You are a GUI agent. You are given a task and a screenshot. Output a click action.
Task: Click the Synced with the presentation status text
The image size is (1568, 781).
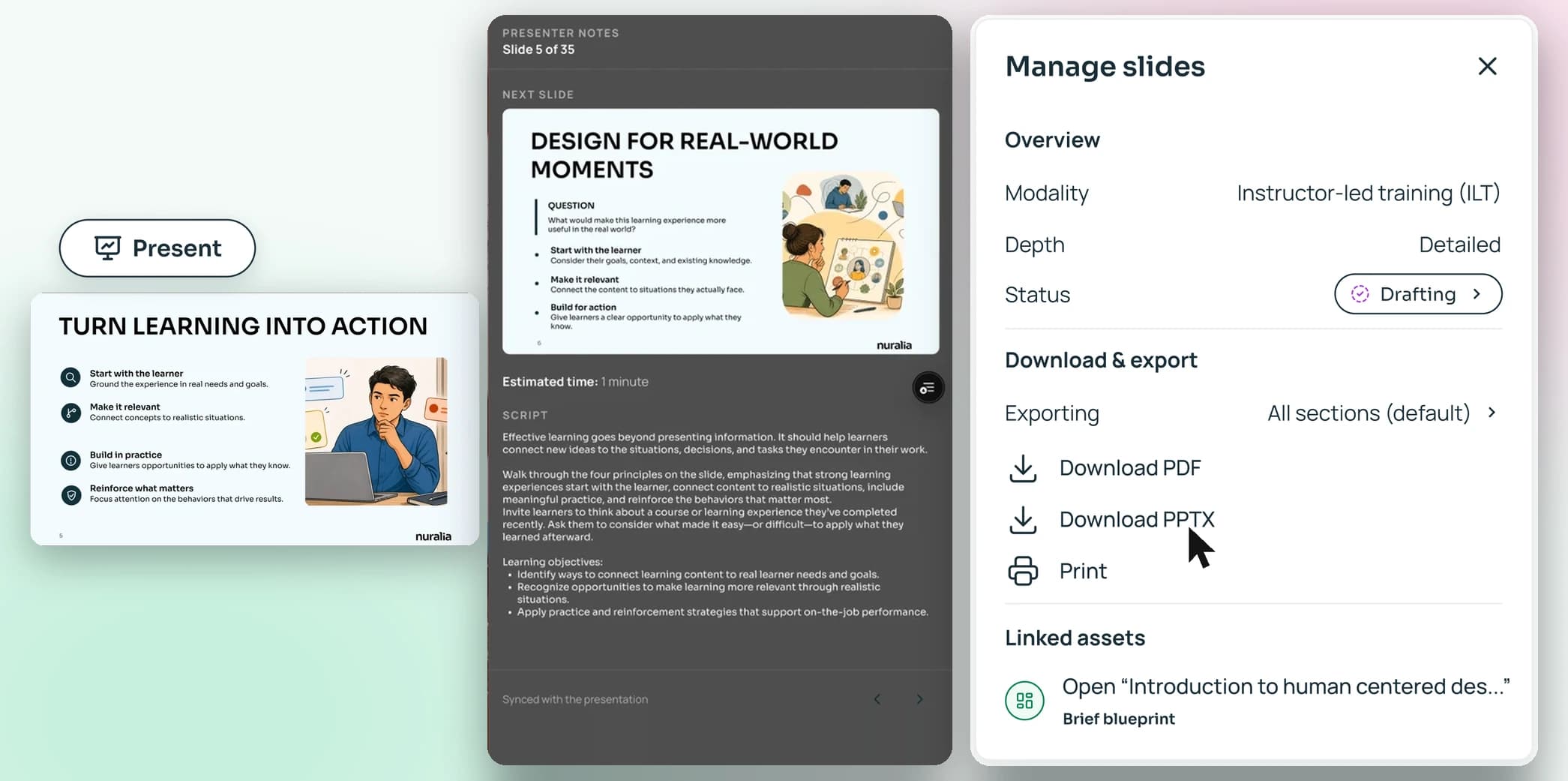pos(575,699)
